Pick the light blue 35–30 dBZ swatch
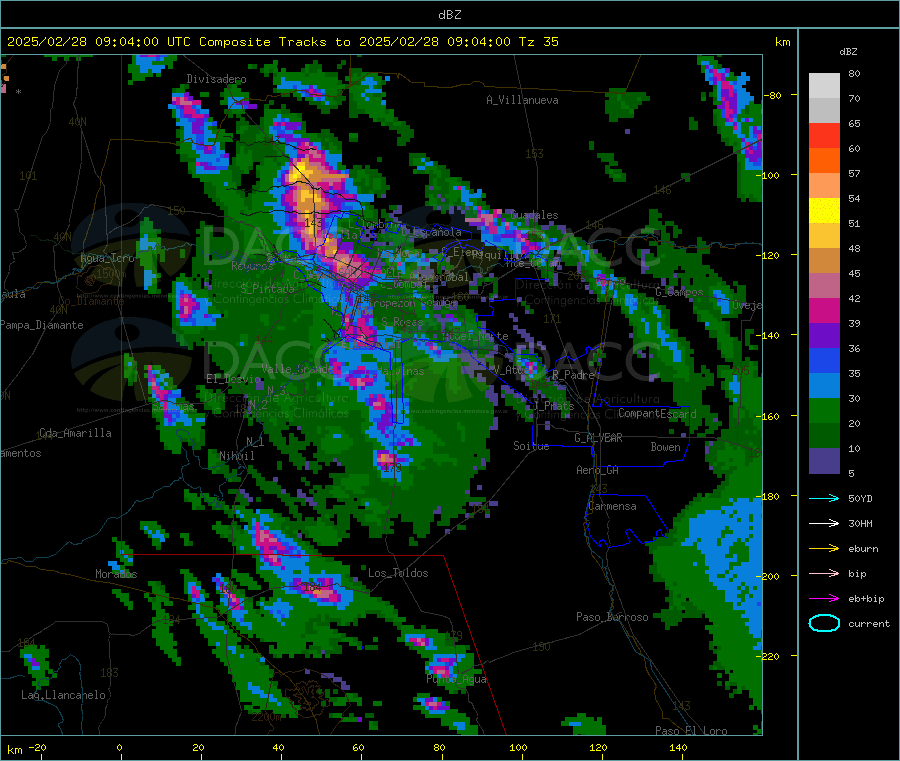Screen dimensions: 900x761 [x=824, y=386]
